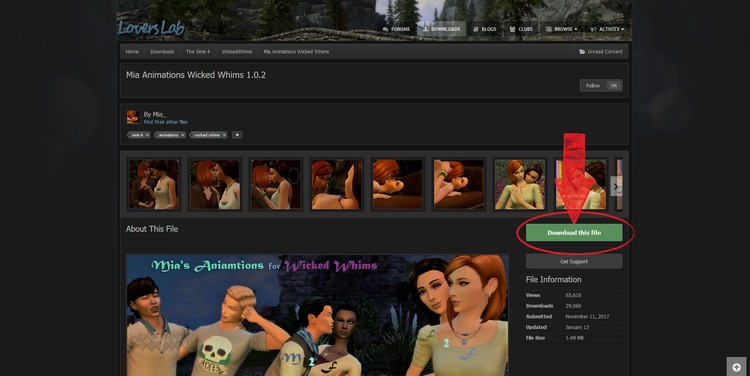Navigate to The Sims 4 breadcrumb
The height and width of the screenshot is (376, 750).
pyautogui.click(x=198, y=52)
